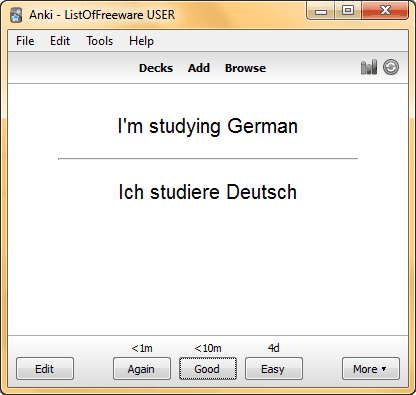Open the Tools menu
The image size is (416, 395).
tap(100, 41)
